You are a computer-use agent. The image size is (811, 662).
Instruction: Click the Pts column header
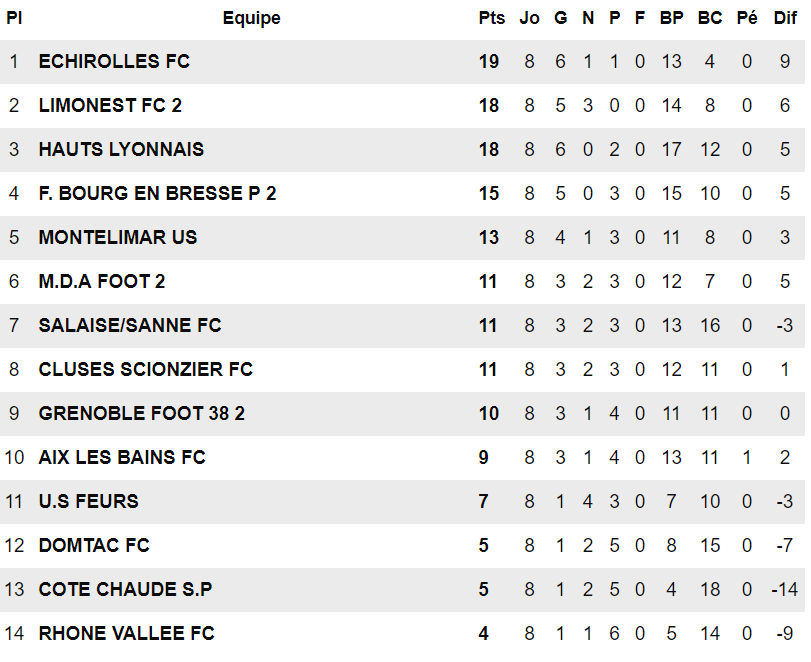click(x=492, y=18)
